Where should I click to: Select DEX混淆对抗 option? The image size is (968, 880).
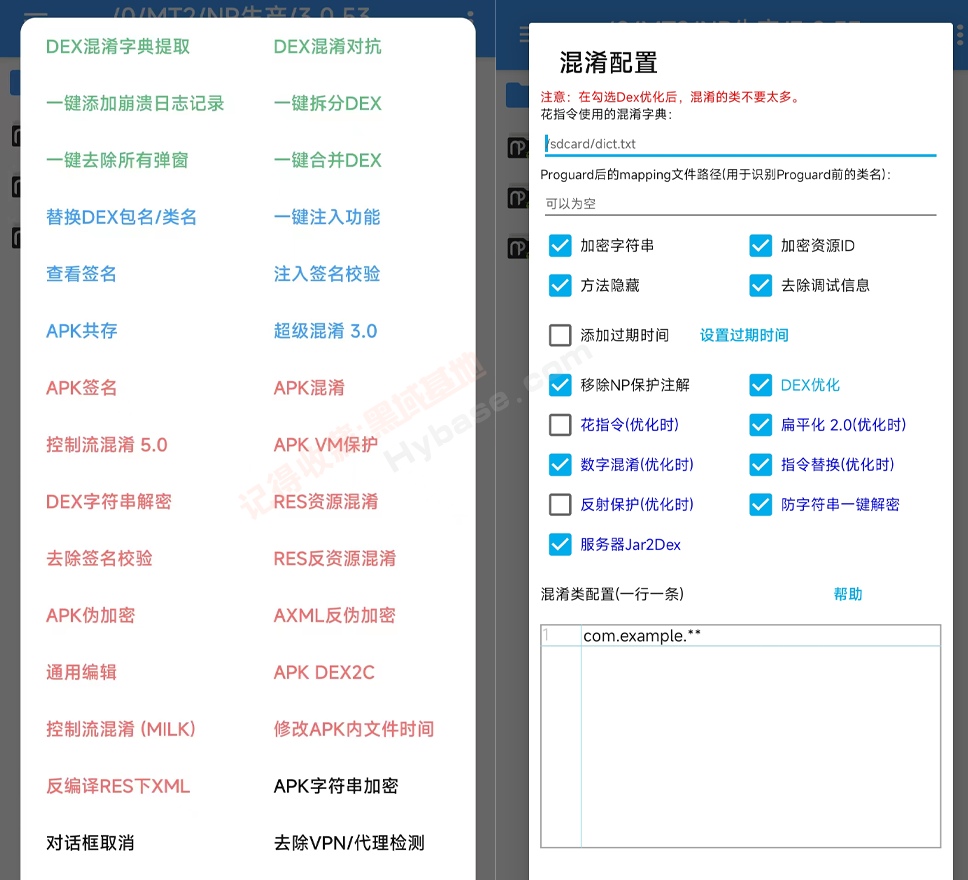pos(327,46)
